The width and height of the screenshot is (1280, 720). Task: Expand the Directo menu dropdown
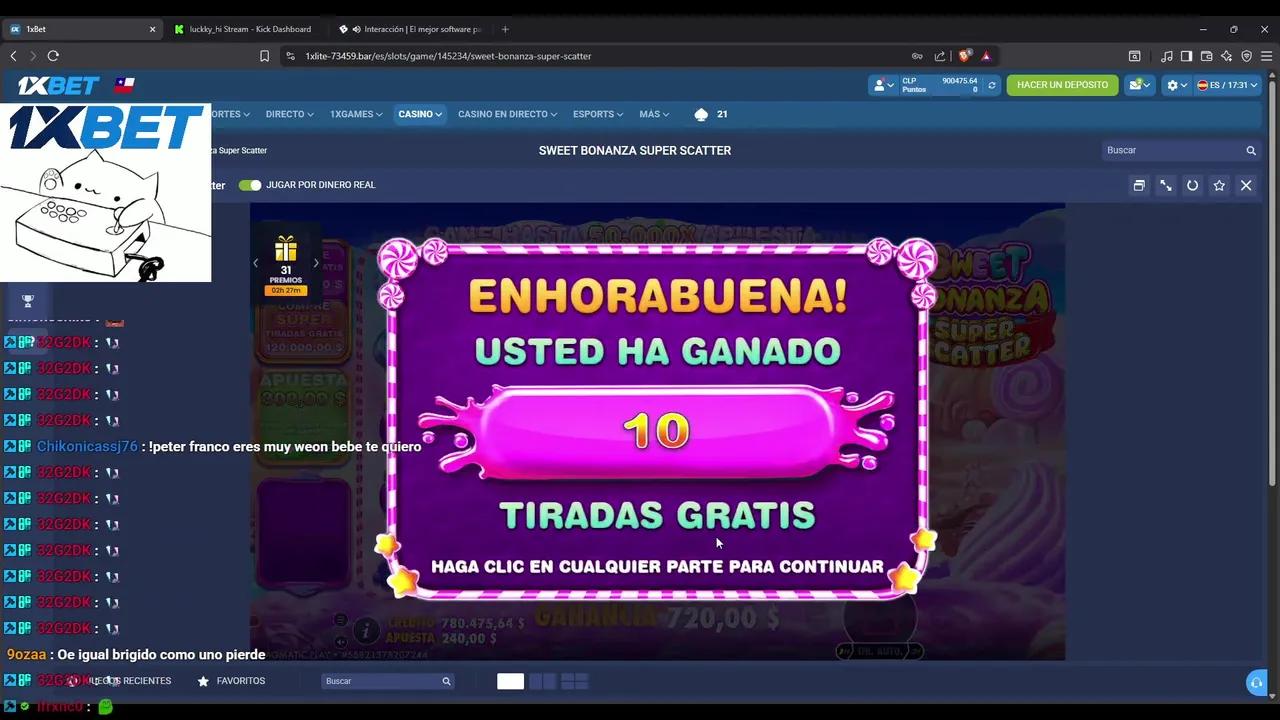pyautogui.click(x=290, y=114)
